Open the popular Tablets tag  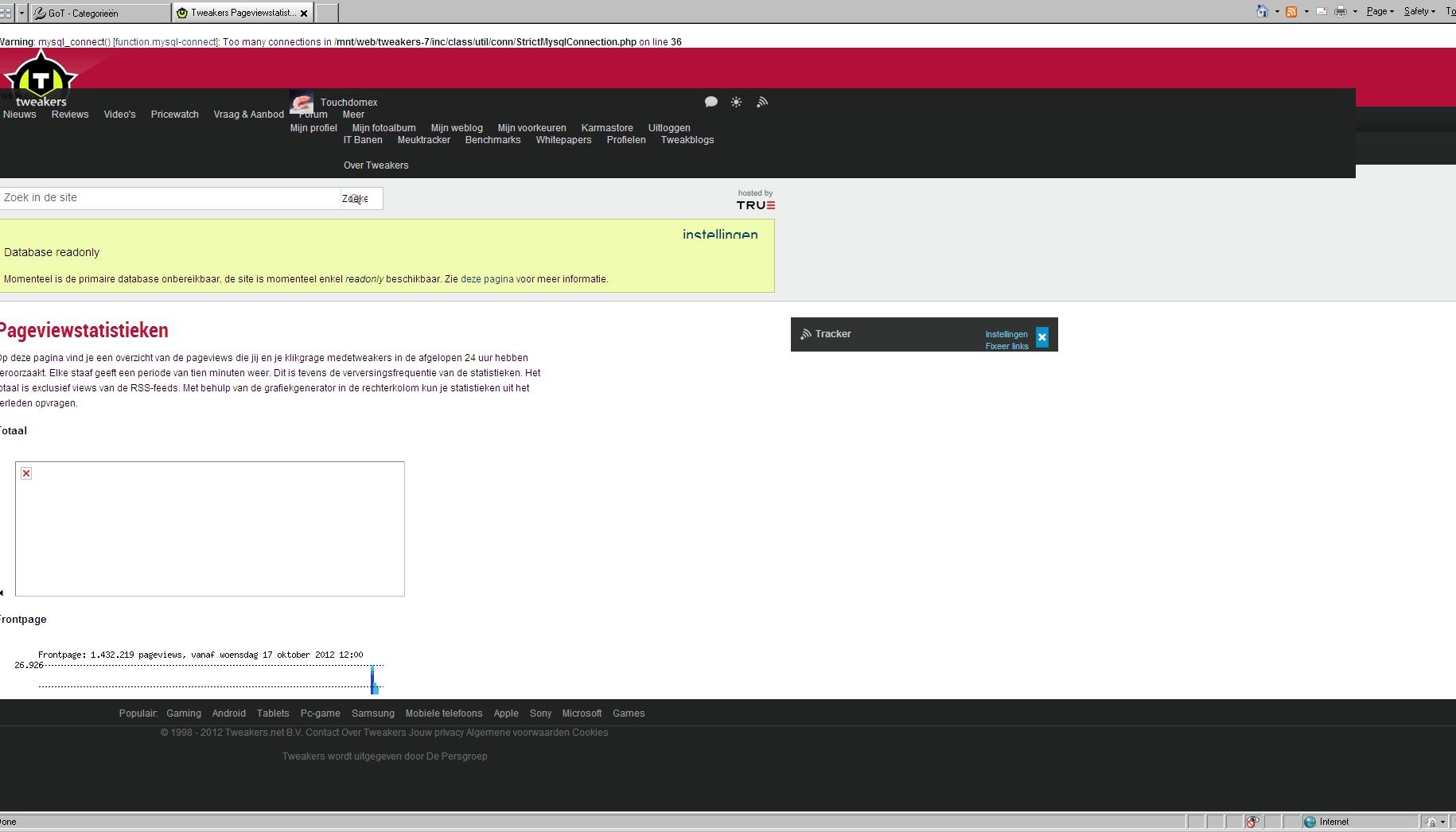pyautogui.click(x=273, y=713)
